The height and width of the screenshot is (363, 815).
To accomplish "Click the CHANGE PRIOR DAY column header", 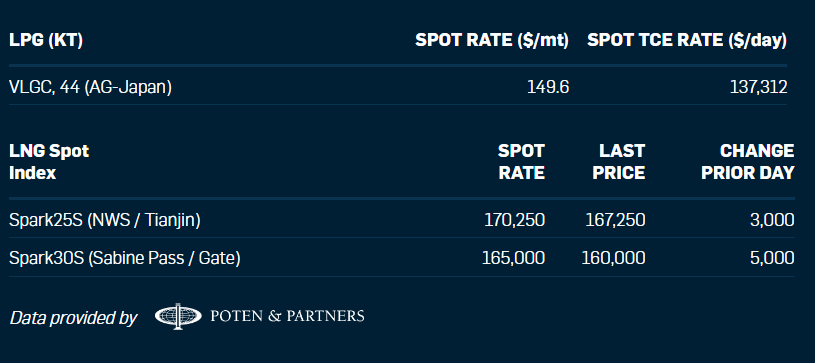I will (748, 162).
